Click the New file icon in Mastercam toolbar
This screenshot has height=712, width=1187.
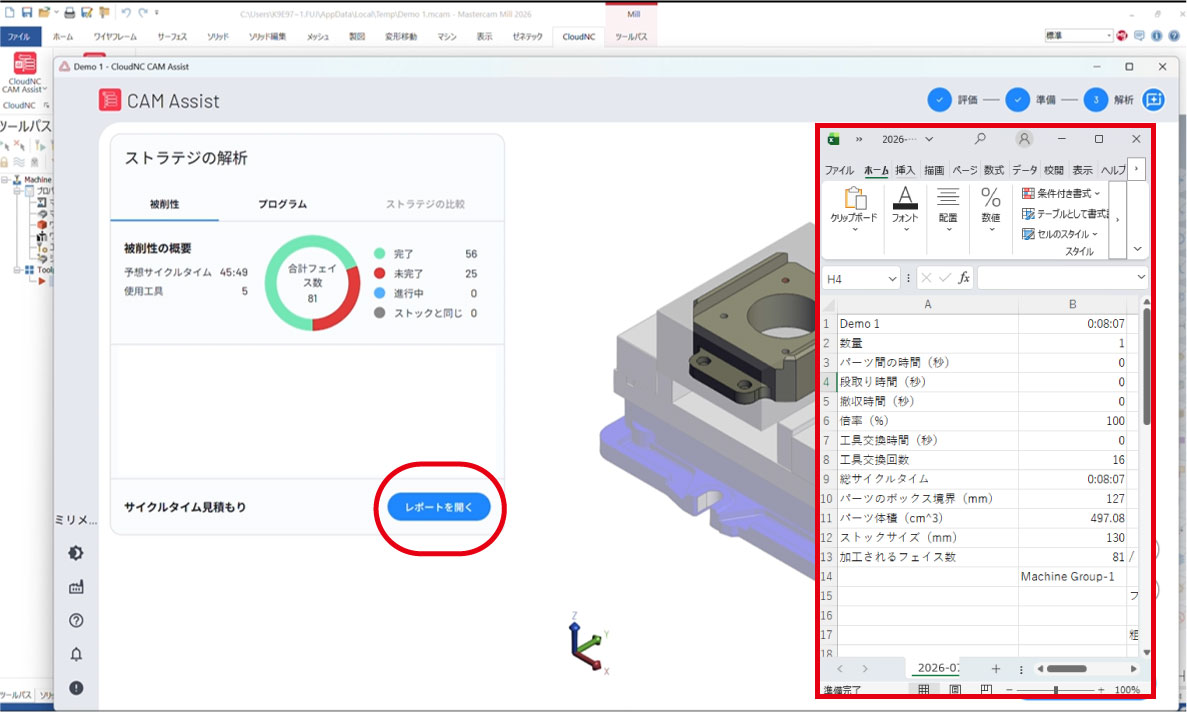(x=10, y=12)
